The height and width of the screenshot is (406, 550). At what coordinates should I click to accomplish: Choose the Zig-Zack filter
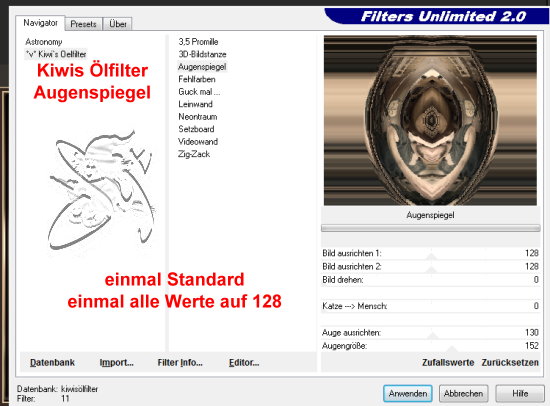194,154
